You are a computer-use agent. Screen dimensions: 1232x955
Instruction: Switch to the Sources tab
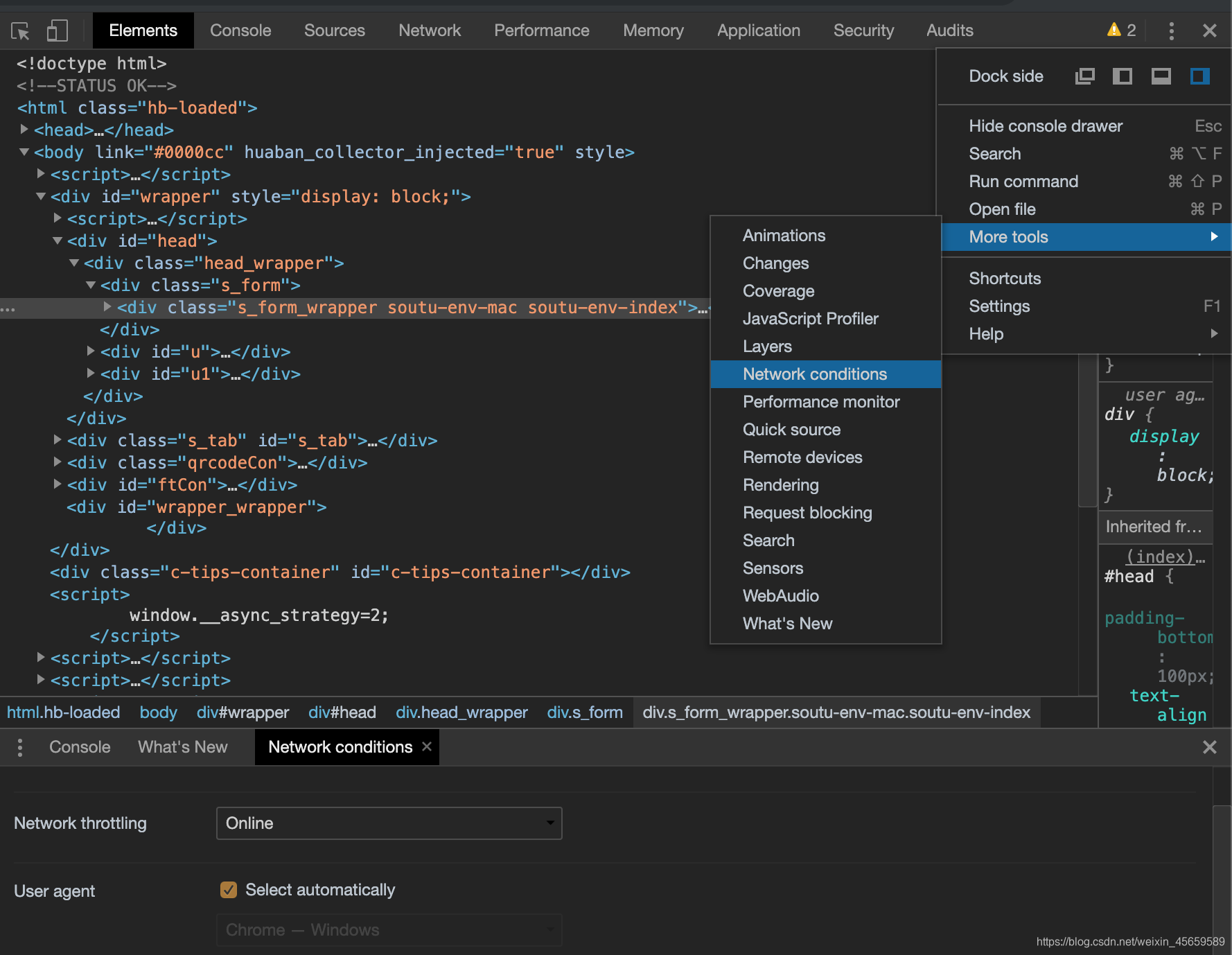tap(335, 30)
